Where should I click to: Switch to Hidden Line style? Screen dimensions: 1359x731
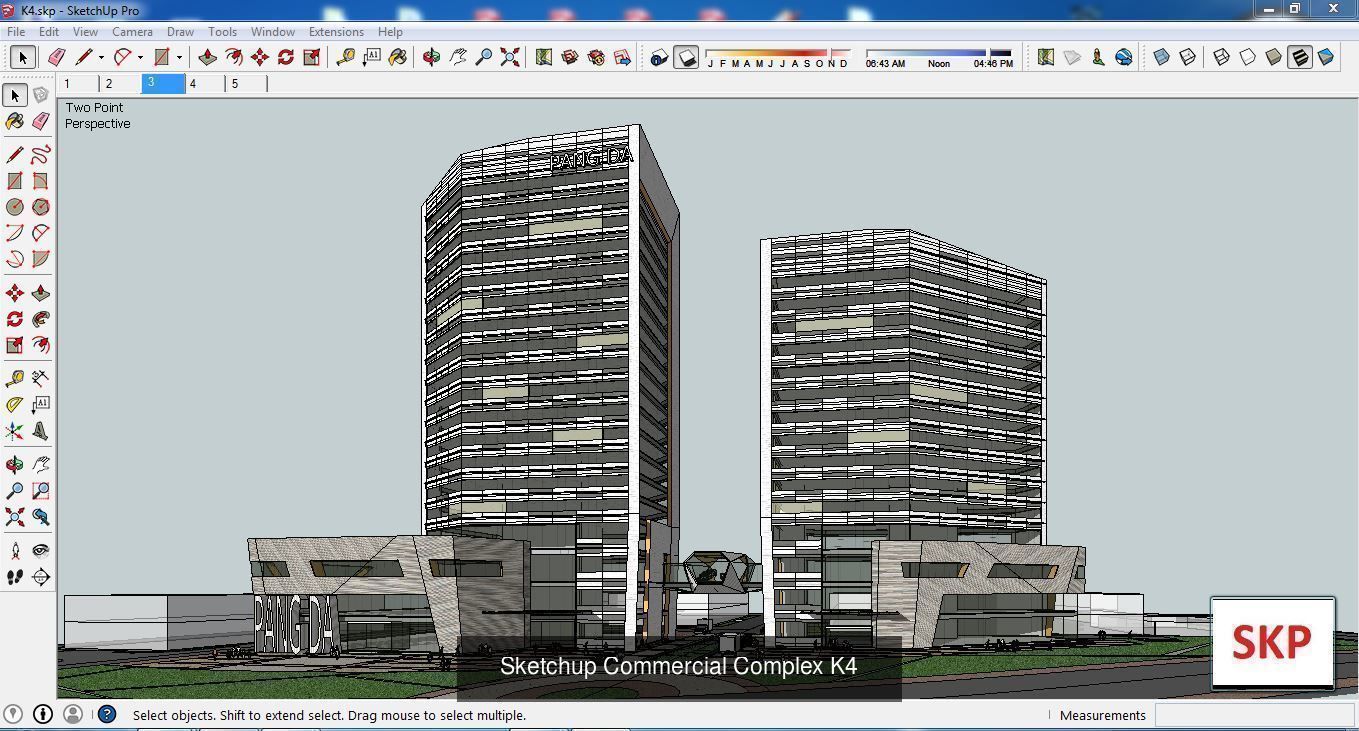(x=1248, y=57)
